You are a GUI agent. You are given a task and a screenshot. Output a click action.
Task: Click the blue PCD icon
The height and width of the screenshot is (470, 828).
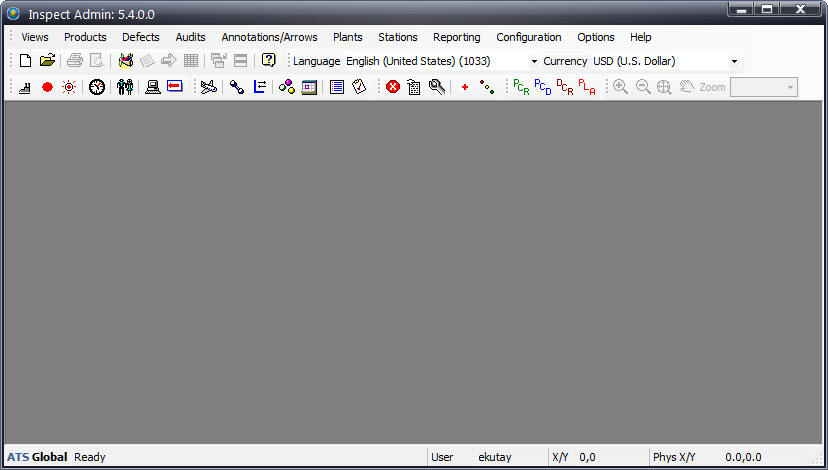pyautogui.click(x=543, y=87)
